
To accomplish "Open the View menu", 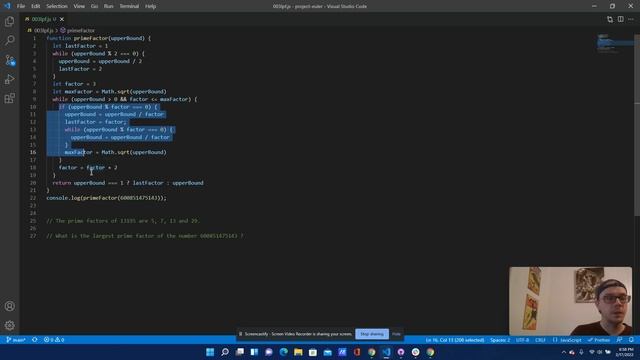I will [x=79, y=6].
